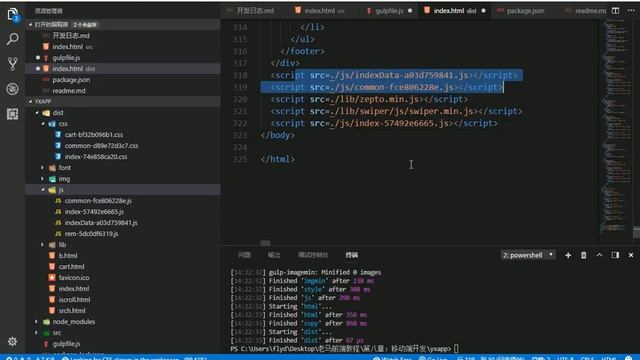Switch to the gulpfile.js editor tab
Image resolution: width=640 pixels, height=360 pixels.
pyautogui.click(x=389, y=11)
